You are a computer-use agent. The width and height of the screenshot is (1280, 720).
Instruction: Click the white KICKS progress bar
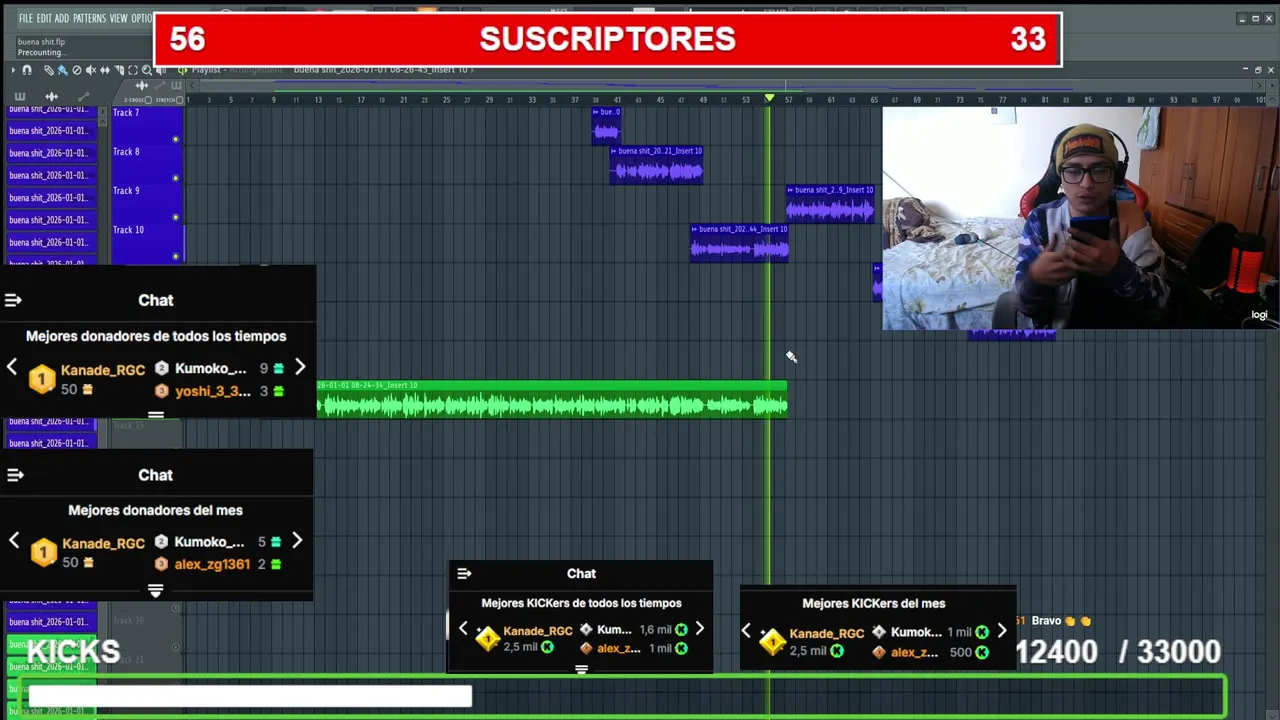click(x=250, y=695)
